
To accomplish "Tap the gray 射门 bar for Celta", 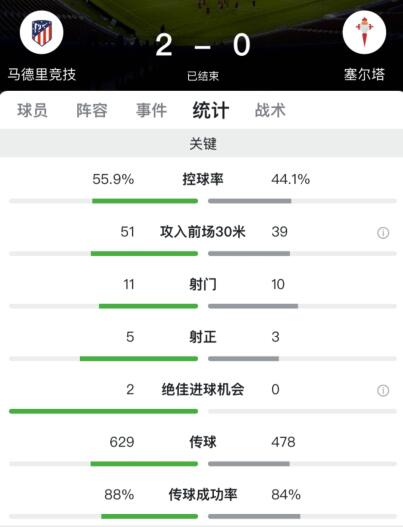I will tap(253, 306).
